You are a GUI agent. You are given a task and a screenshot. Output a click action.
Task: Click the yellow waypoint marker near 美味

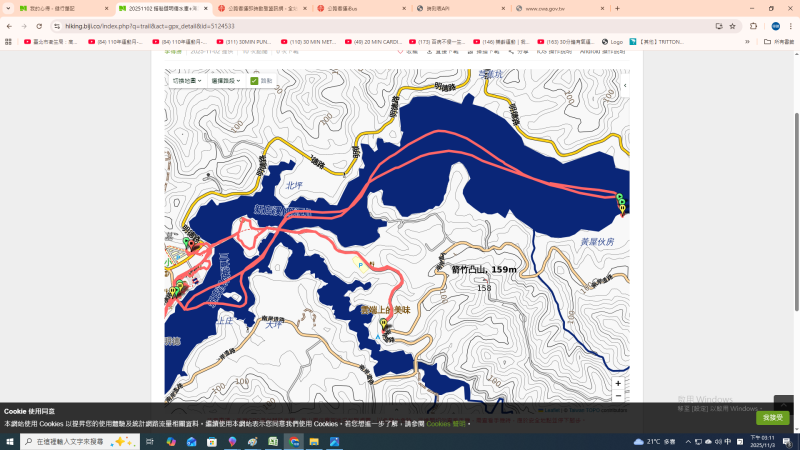382,323
